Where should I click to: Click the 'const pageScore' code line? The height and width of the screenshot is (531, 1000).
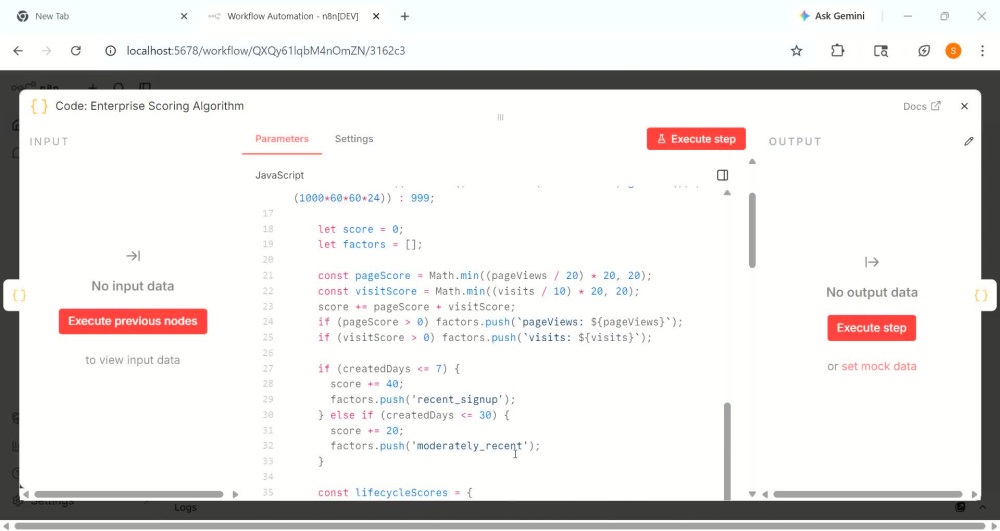[485, 275]
